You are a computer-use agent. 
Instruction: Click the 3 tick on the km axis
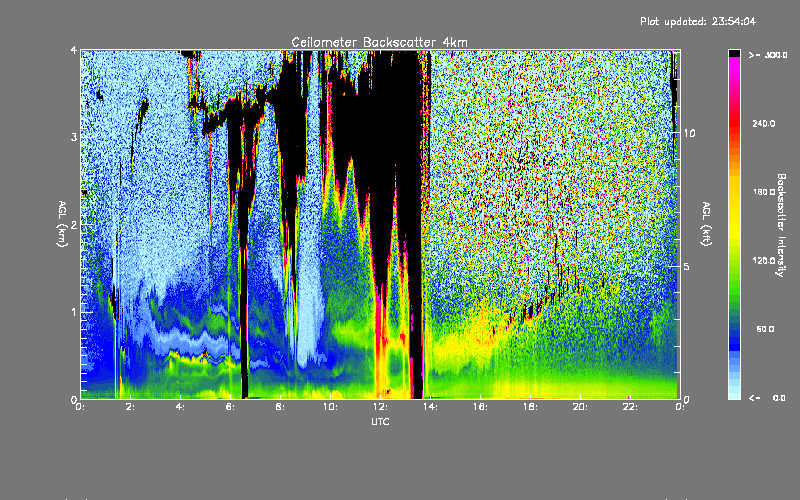(x=73, y=137)
